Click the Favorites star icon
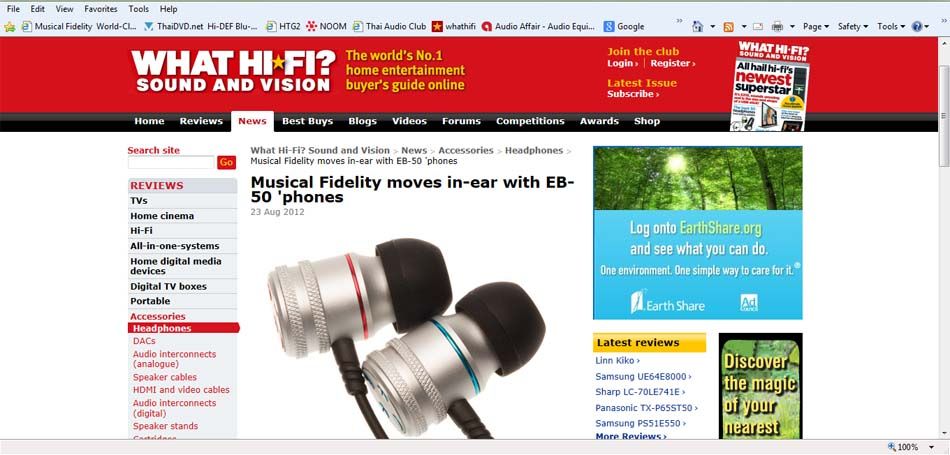The width and height of the screenshot is (950, 455). [x=10, y=27]
